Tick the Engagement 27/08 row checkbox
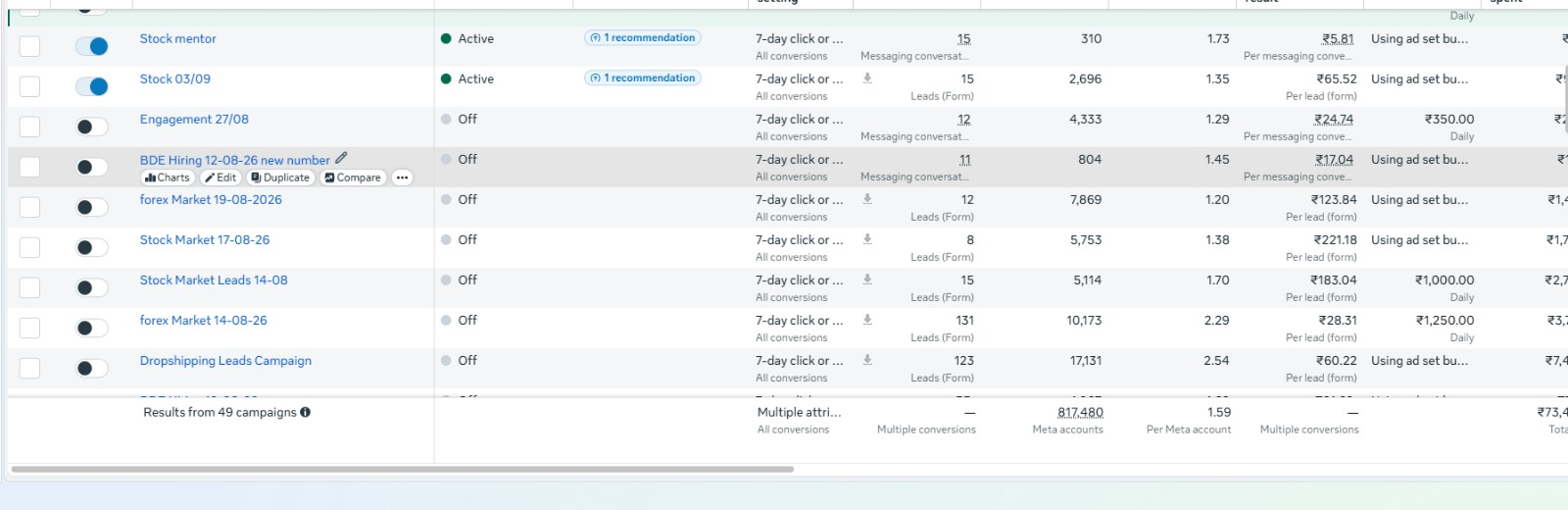This screenshot has height=510, width=1568. point(30,127)
